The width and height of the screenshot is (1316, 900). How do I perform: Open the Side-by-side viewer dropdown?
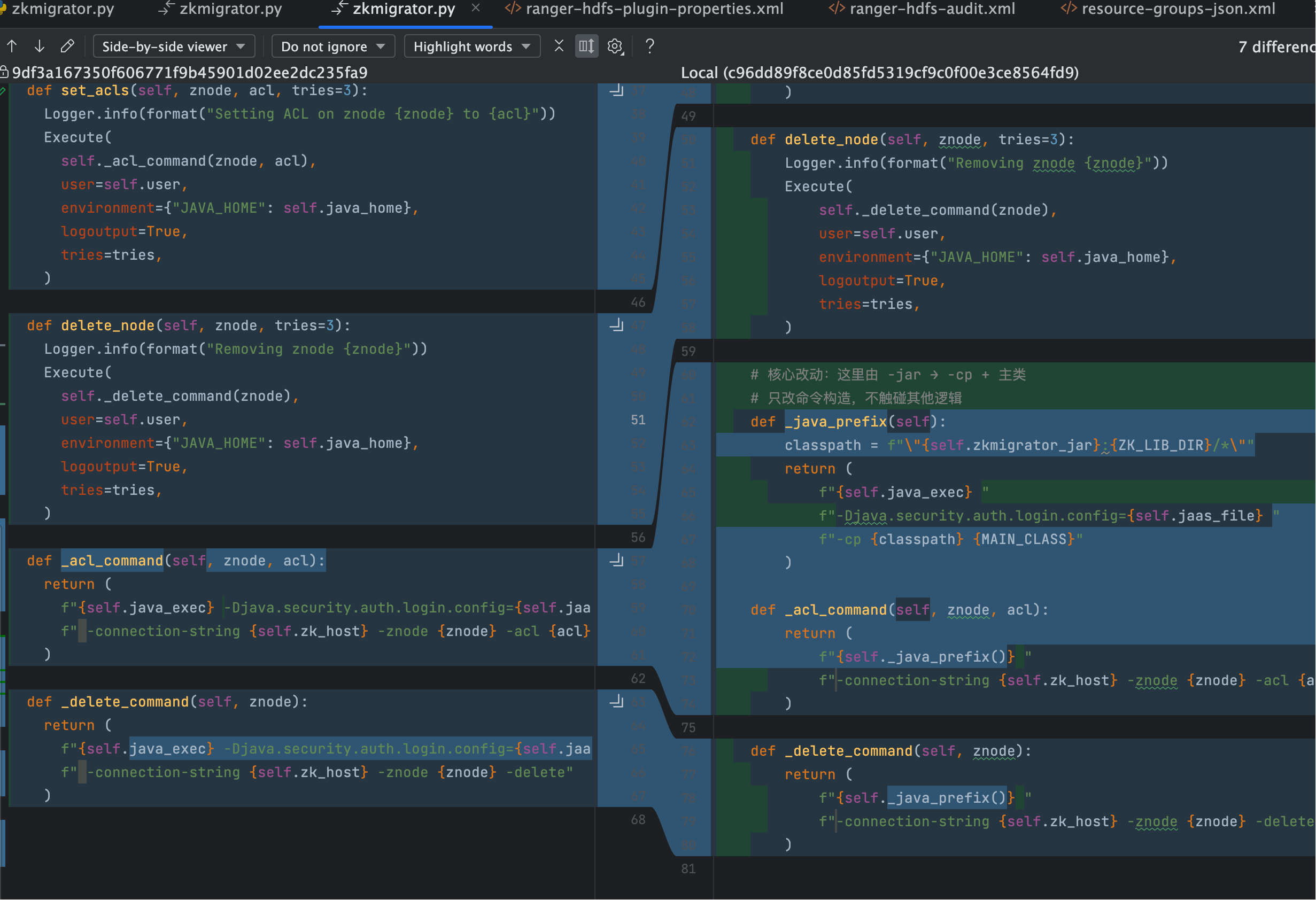(173, 46)
